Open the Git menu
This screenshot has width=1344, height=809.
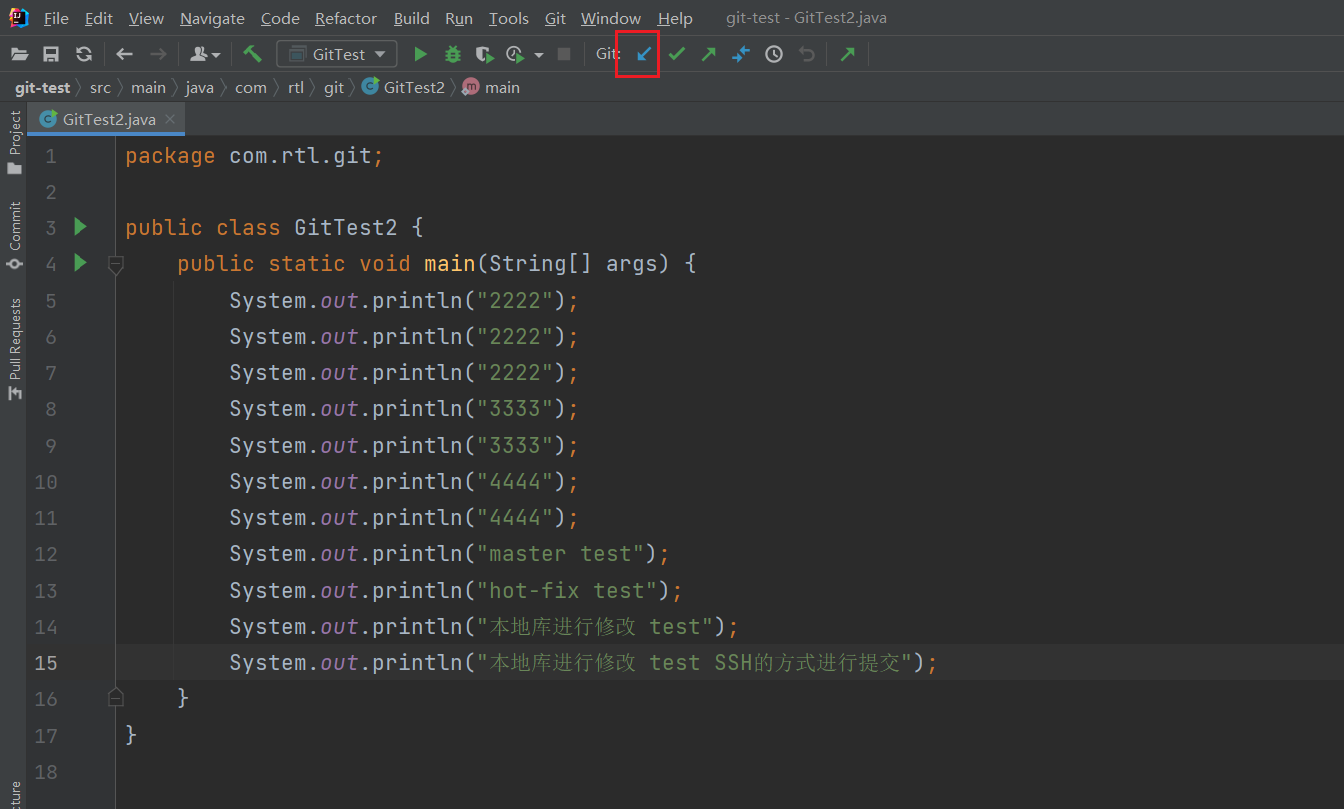(x=555, y=18)
